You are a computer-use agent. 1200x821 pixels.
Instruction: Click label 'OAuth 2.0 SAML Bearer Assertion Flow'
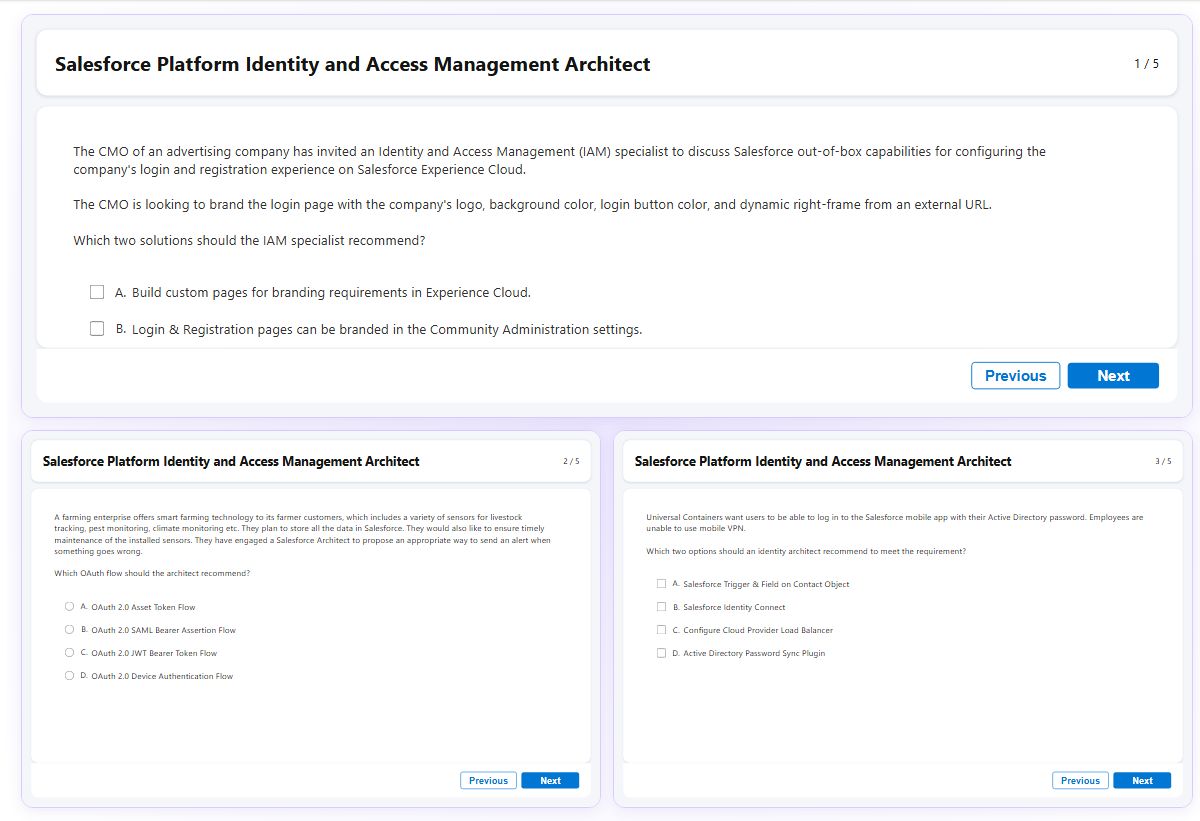163,630
